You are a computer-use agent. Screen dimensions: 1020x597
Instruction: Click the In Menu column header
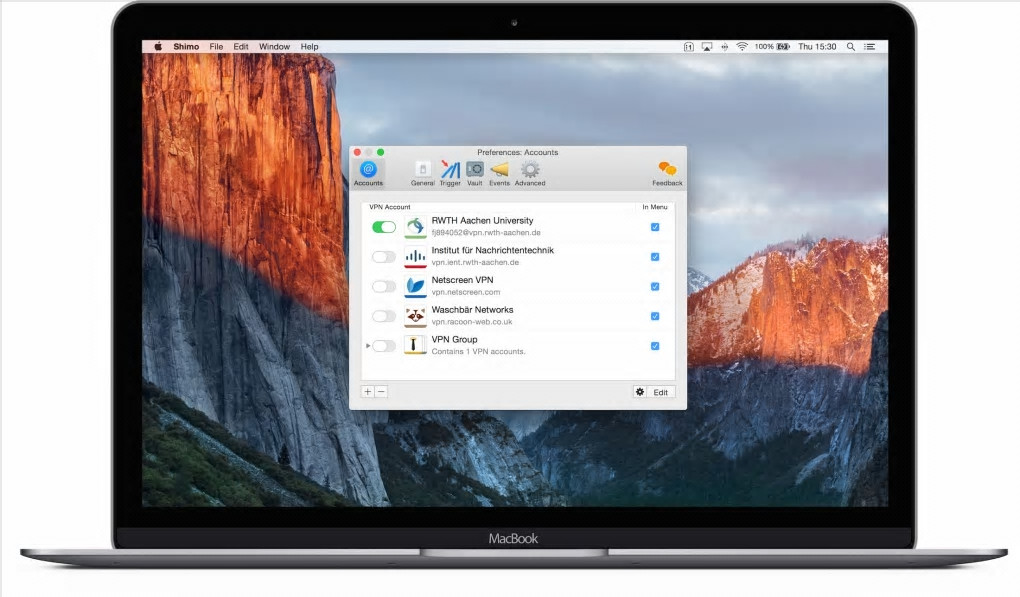tap(655, 207)
